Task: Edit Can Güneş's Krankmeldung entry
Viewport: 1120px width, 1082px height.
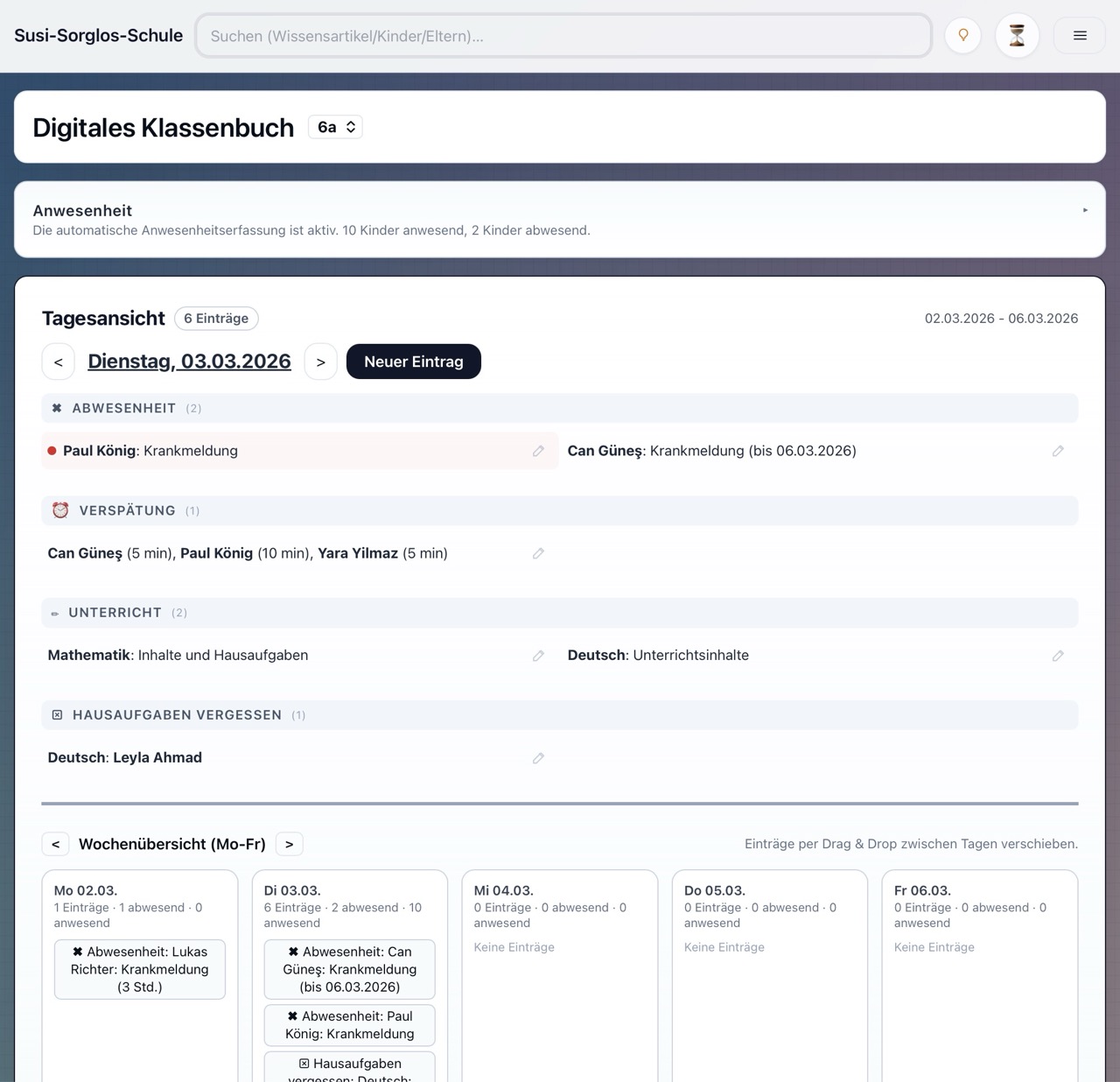Action: (1058, 451)
